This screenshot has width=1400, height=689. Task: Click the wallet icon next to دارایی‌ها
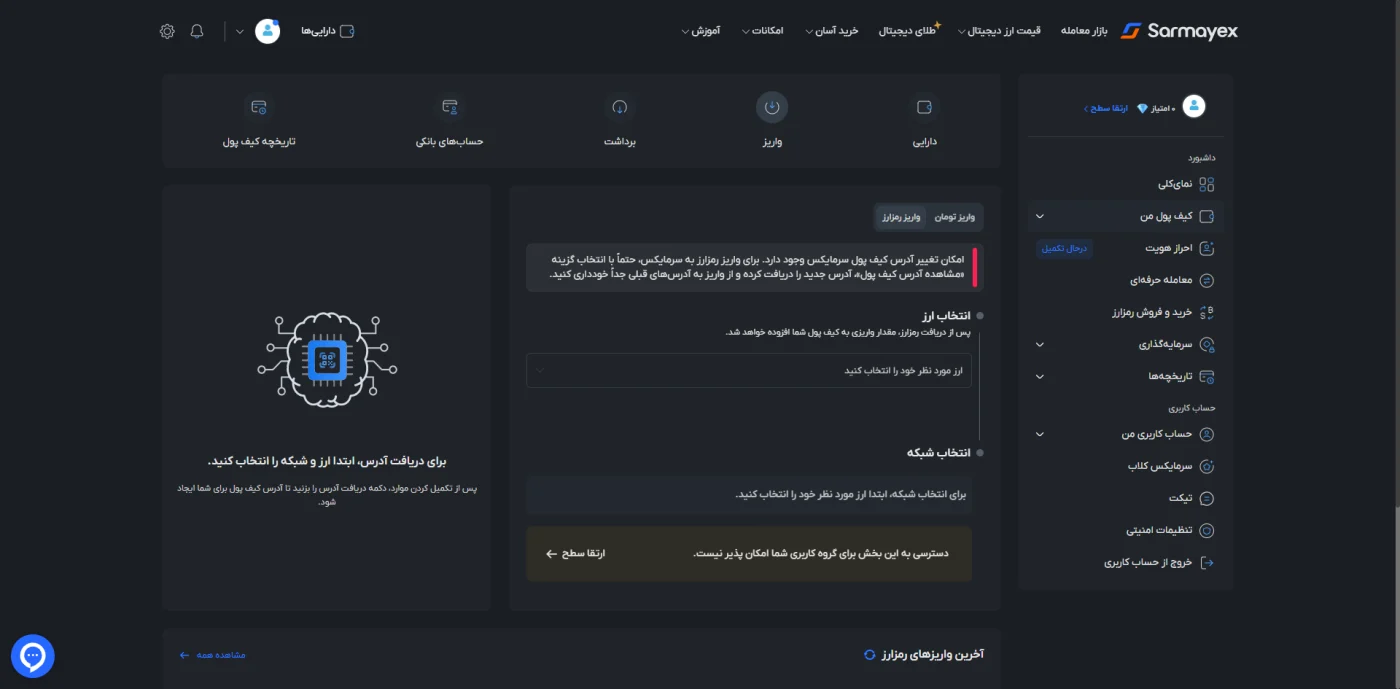347,31
